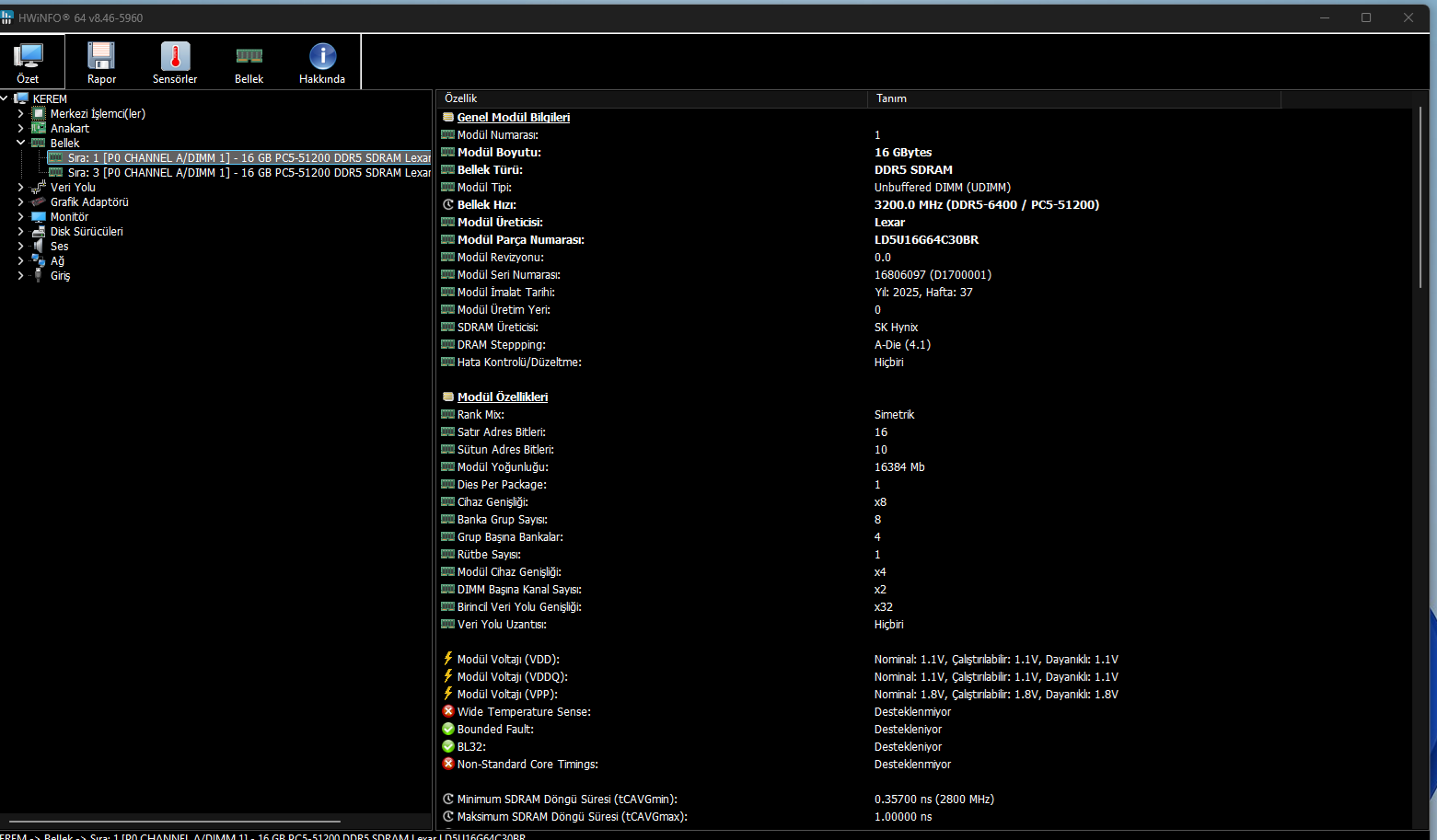This screenshot has height=840, width=1437.
Task: Expand Merkezi İşlemci(ler) tree node
Action: point(20,114)
